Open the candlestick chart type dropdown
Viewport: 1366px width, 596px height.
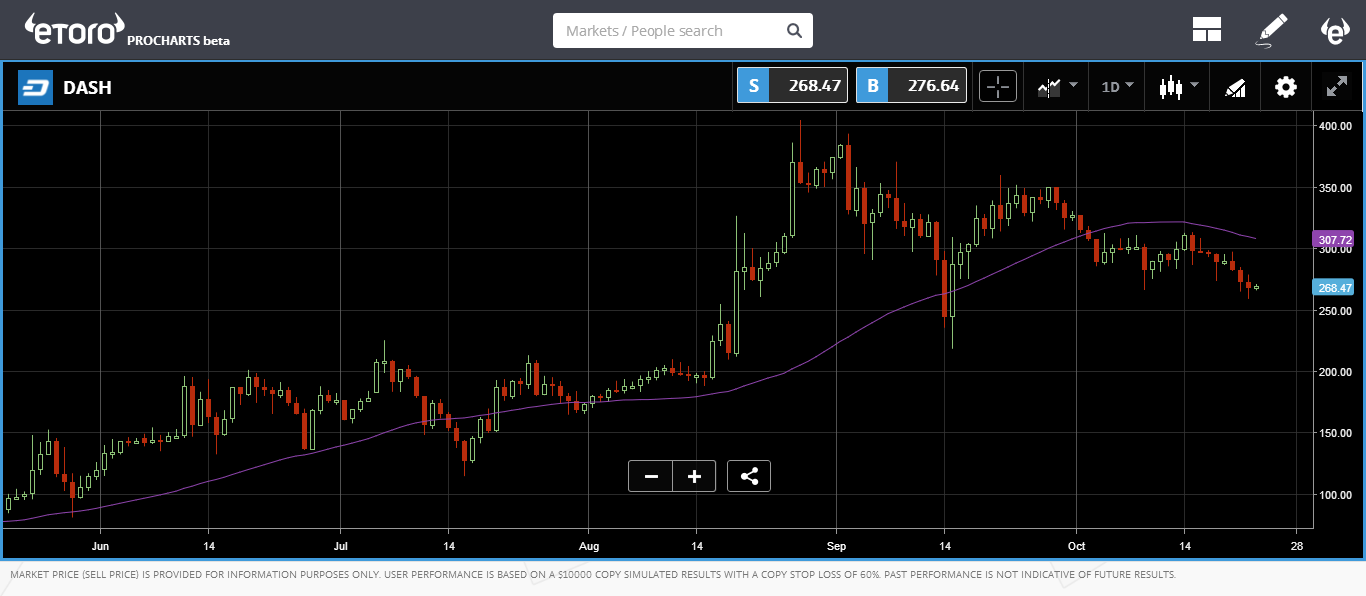pos(1179,86)
